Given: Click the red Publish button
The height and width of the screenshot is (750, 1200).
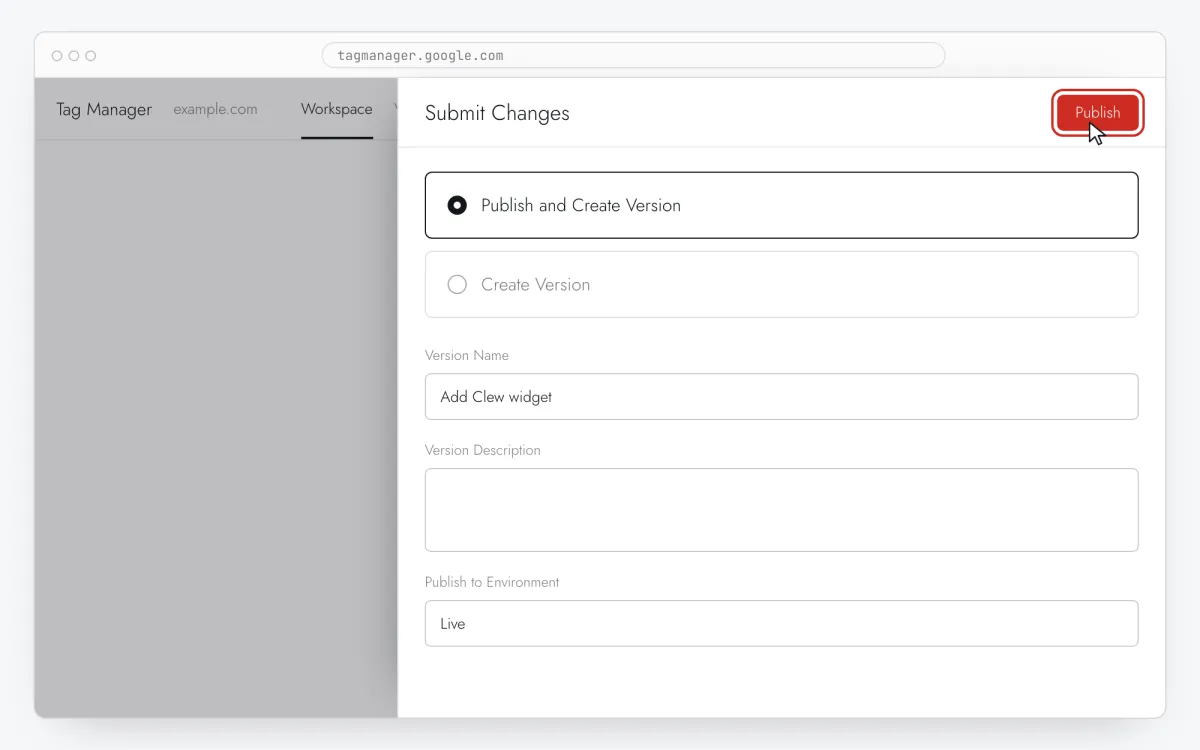Looking at the screenshot, I should [1097, 113].
